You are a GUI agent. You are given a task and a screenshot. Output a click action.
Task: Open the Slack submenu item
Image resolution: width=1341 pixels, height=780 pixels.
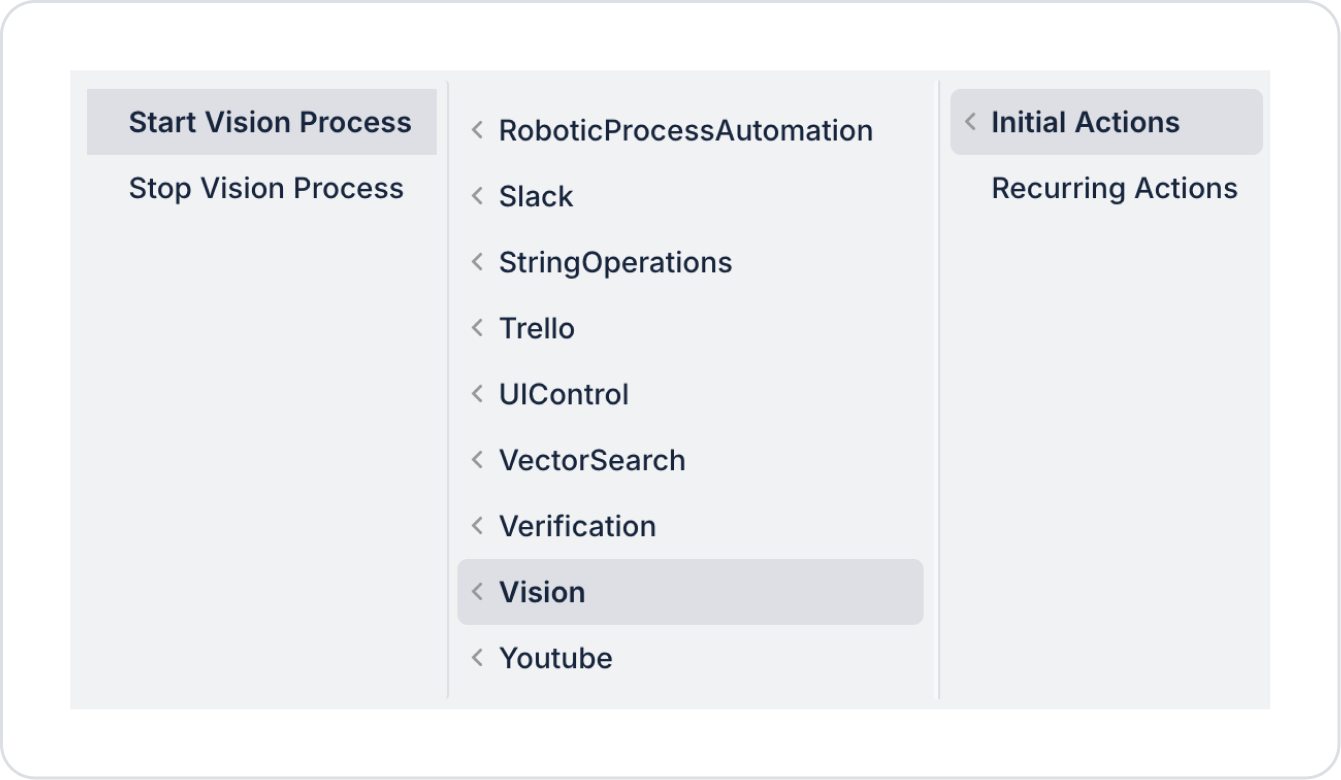(536, 196)
